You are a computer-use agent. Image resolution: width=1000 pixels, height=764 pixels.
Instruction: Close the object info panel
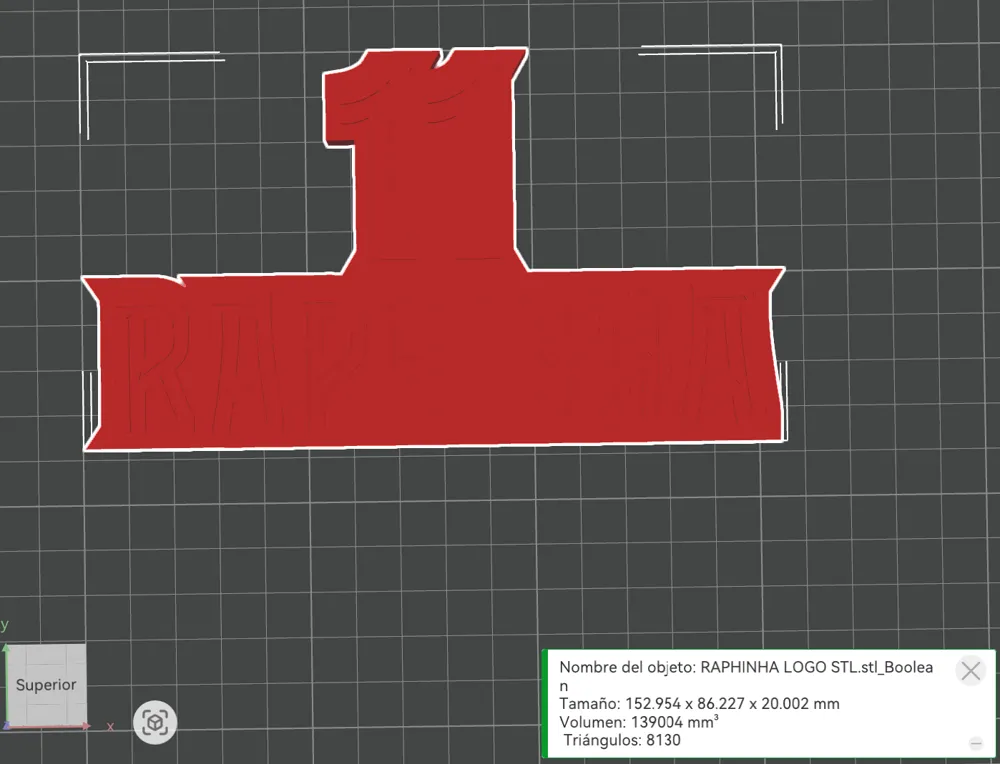(971, 671)
